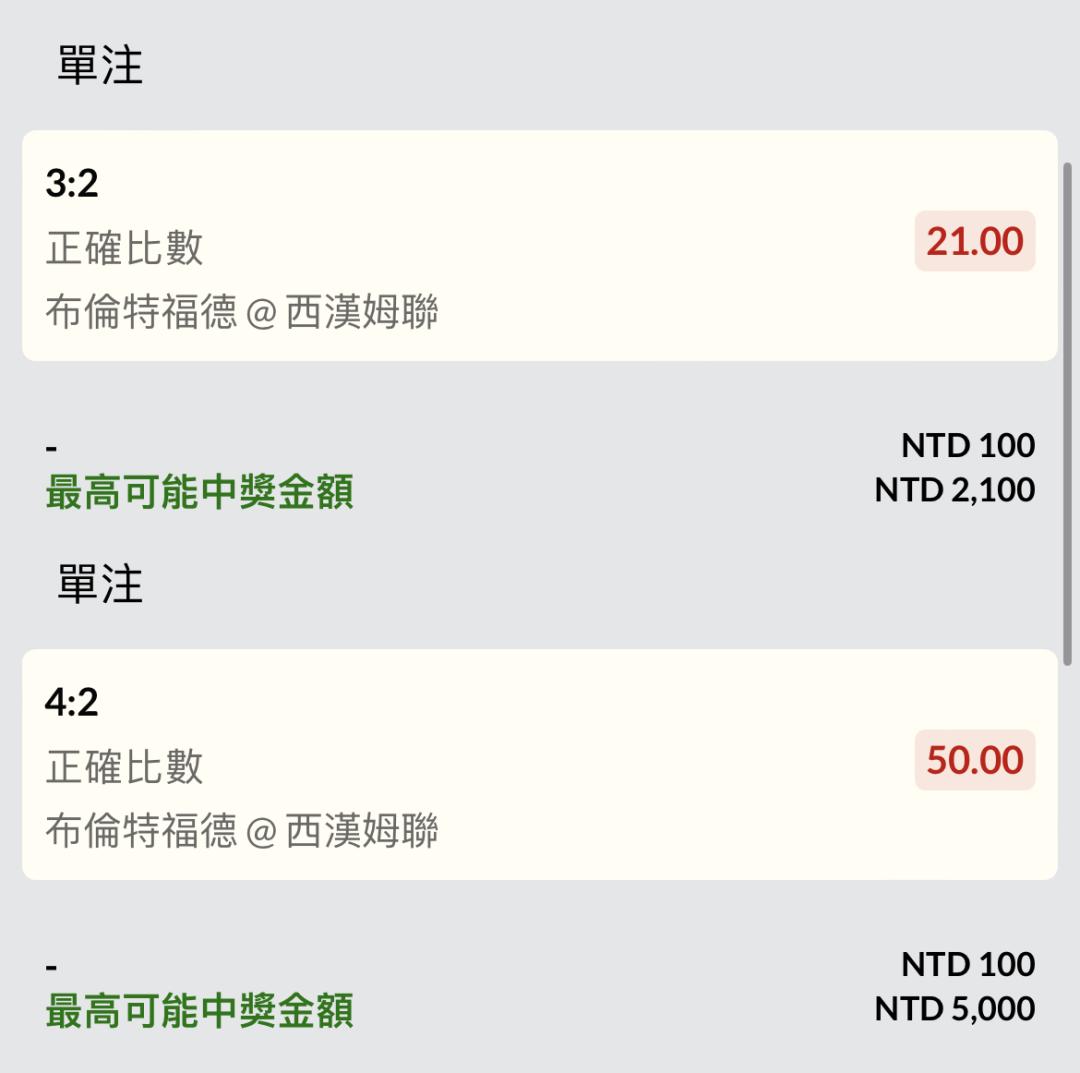The height and width of the screenshot is (1073, 1080).
Task: Click the dash above the 4:2 bet's 最高可能中獎金額
Action: (52, 967)
